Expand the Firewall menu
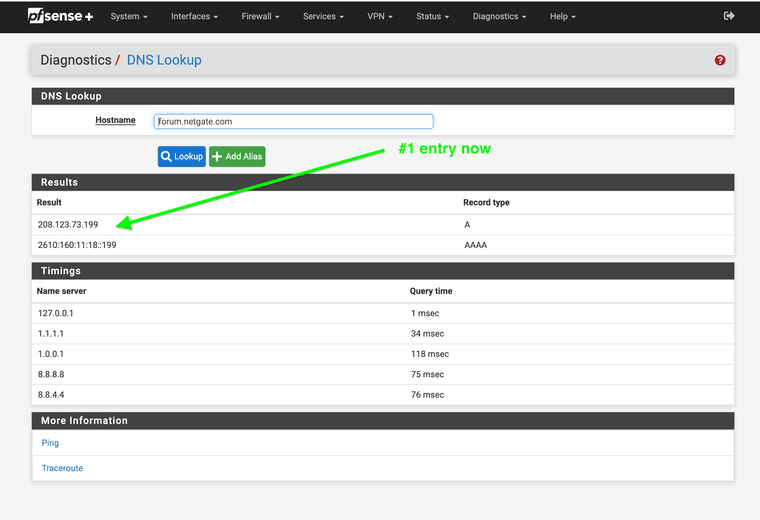This screenshot has height=520, width=760. pyautogui.click(x=260, y=16)
